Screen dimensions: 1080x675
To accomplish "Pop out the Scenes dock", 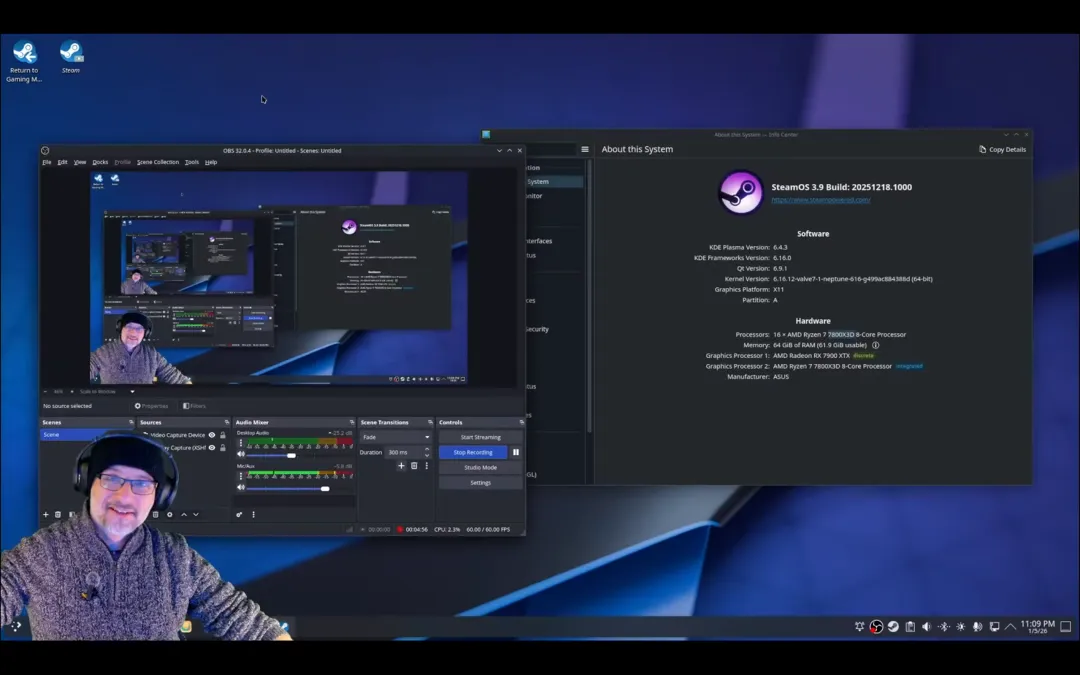I will point(131,422).
